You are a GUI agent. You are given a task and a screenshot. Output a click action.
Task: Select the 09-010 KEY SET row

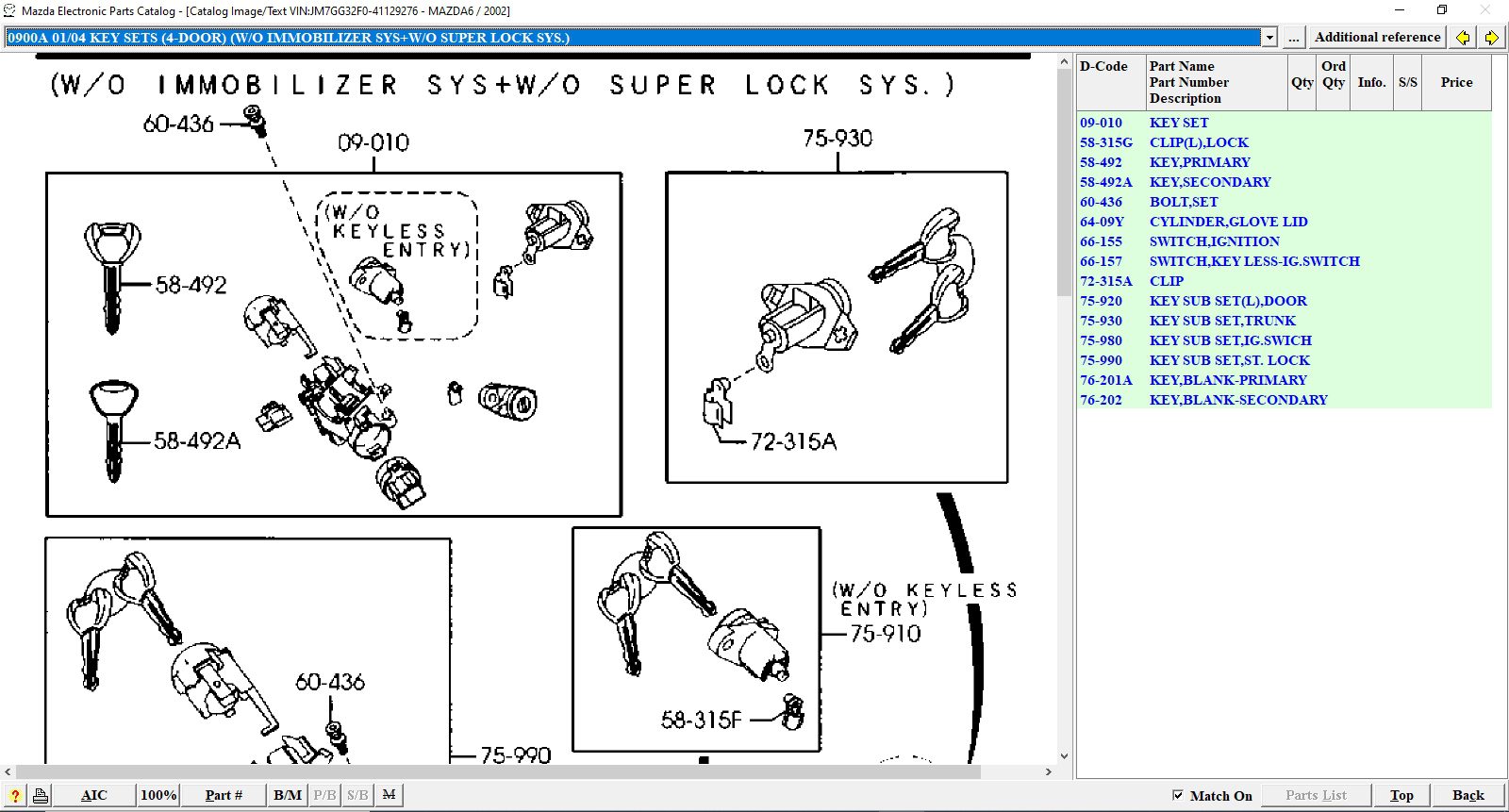coord(1285,123)
